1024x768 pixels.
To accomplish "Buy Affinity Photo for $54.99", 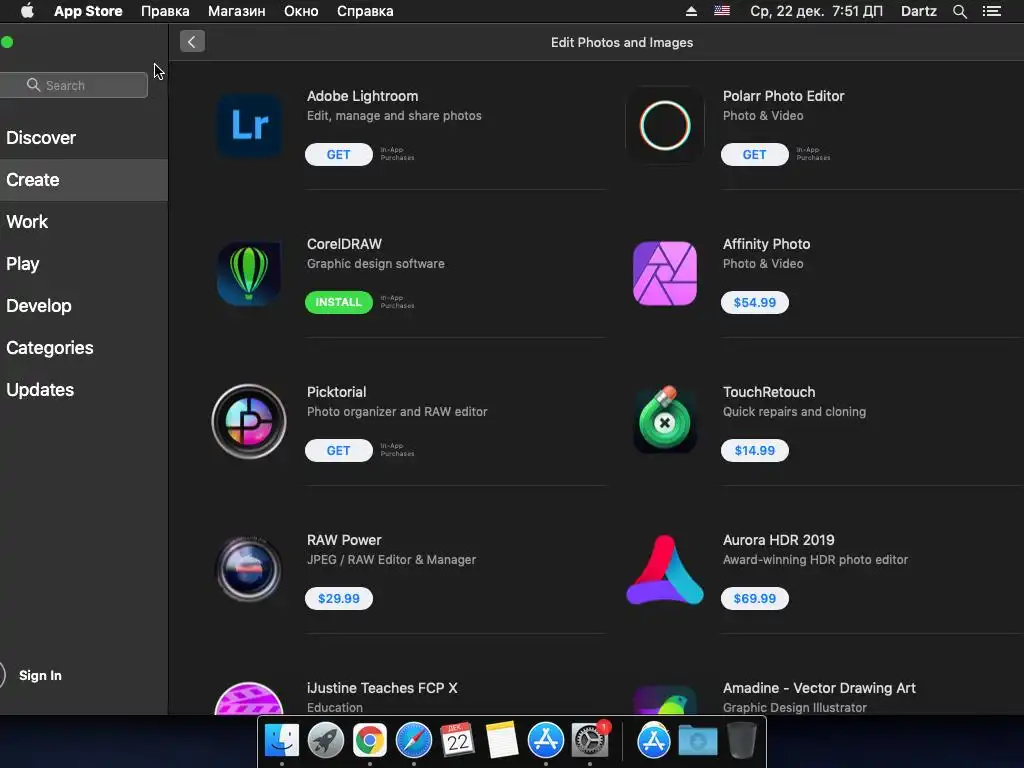I will [754, 302].
